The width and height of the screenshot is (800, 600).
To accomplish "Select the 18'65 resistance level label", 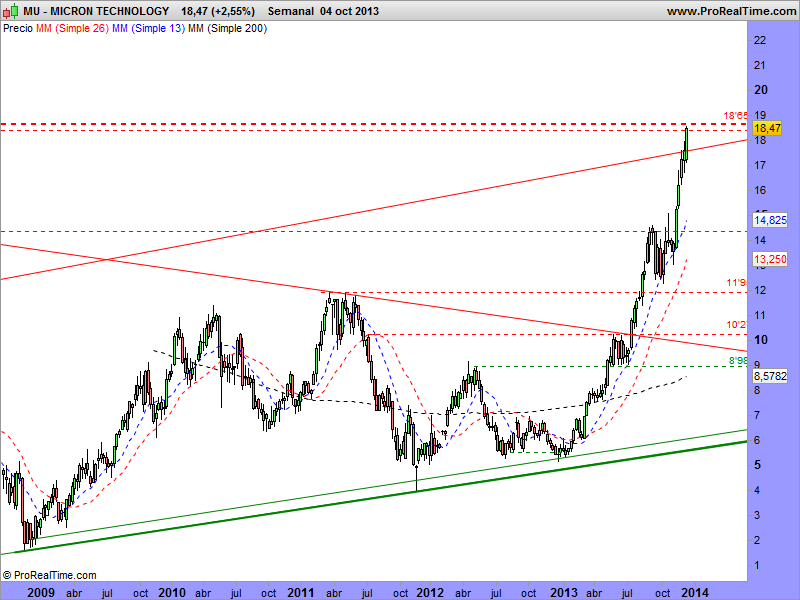I will [735, 116].
